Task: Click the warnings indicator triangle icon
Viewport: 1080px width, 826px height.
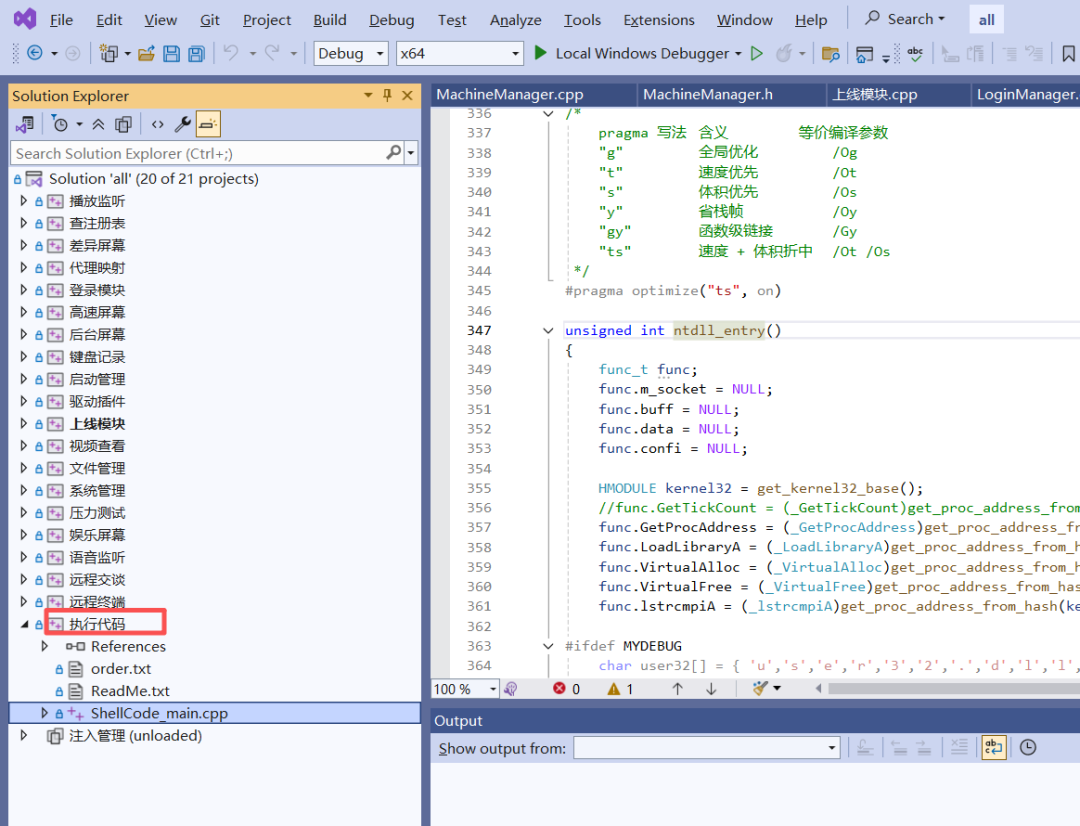Action: click(614, 689)
